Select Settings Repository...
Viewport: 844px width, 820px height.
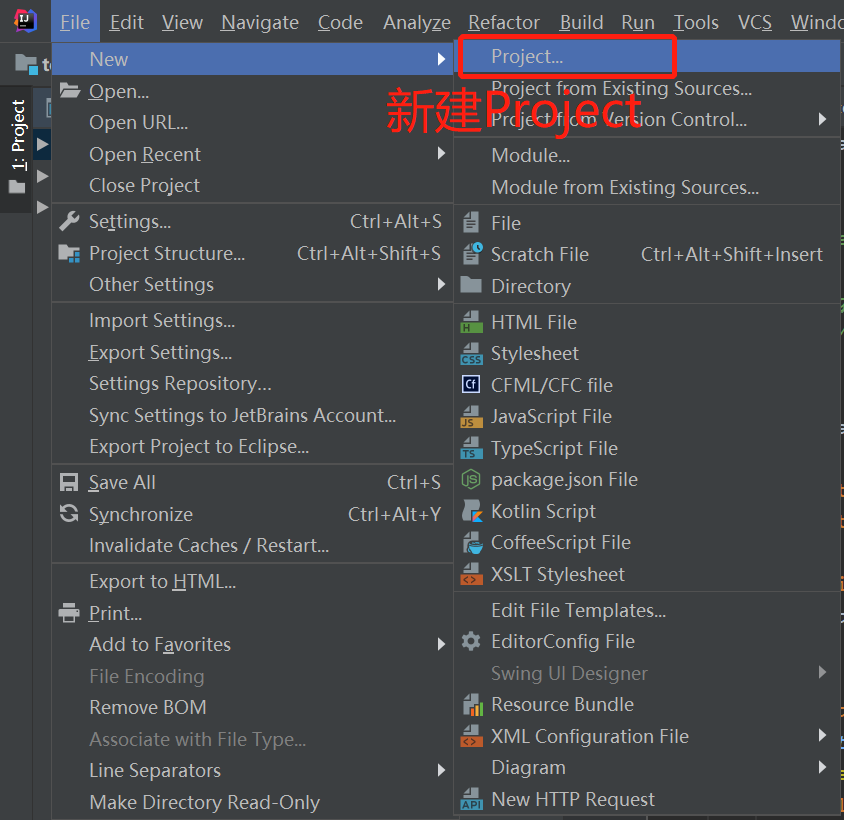point(252,383)
